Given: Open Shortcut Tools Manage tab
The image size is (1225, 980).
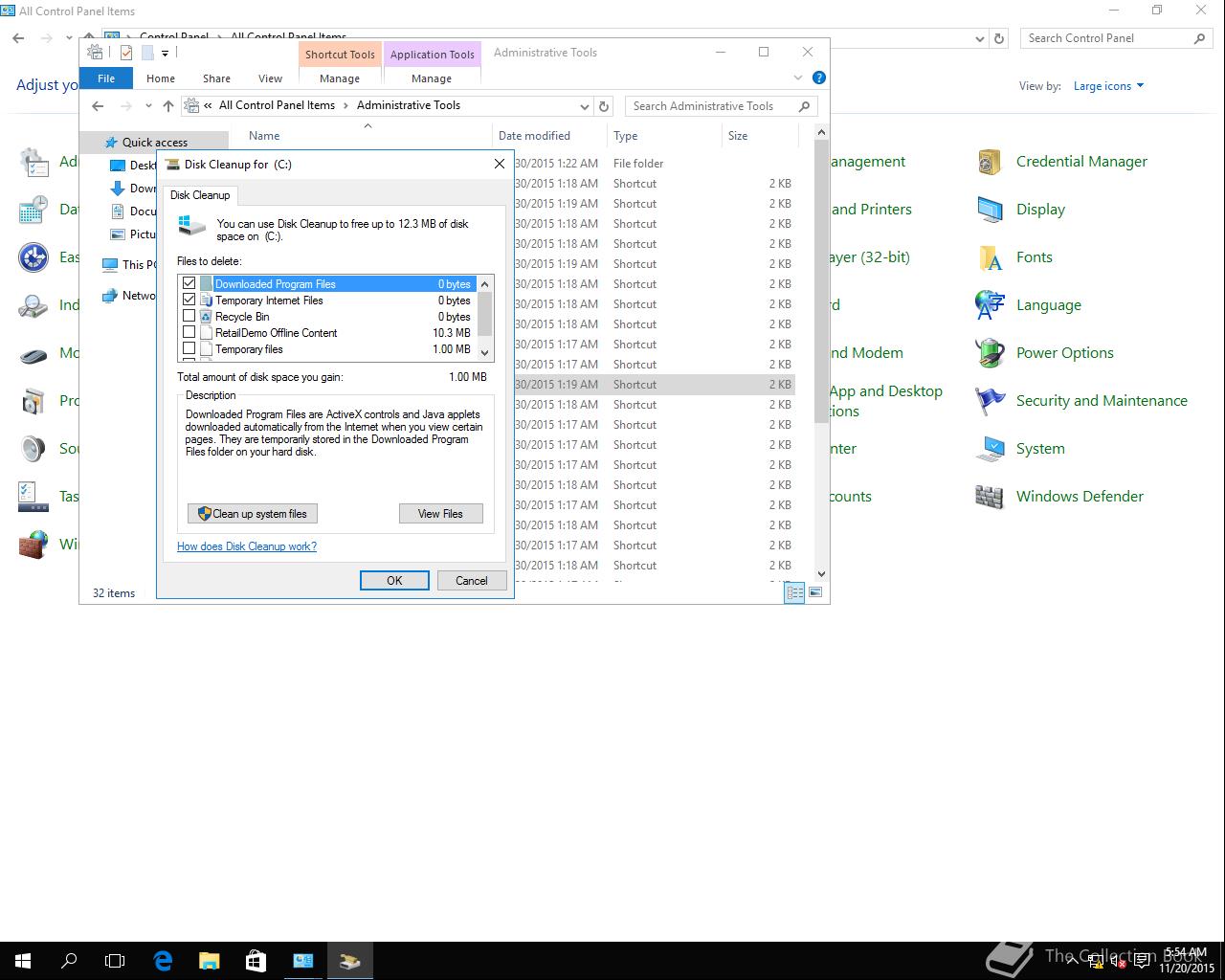Looking at the screenshot, I should tap(340, 78).
